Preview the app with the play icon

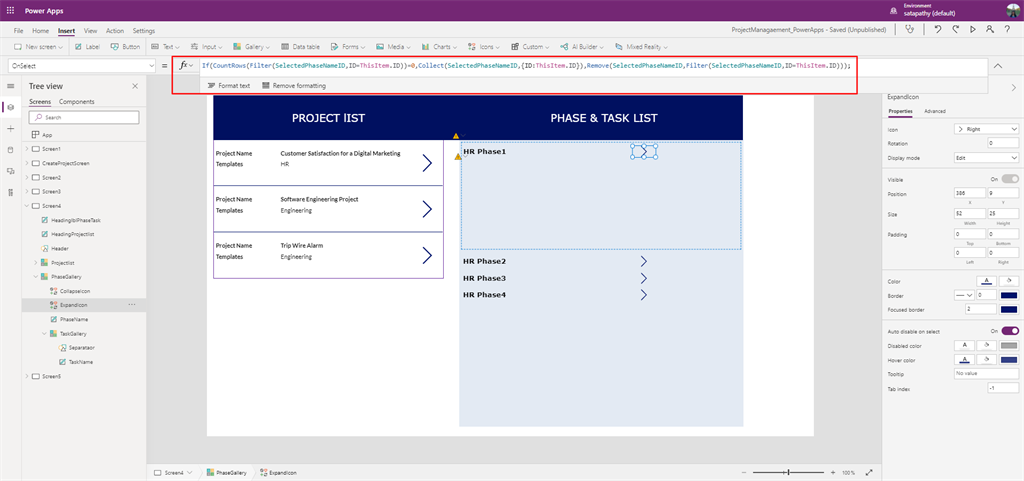(973, 29)
